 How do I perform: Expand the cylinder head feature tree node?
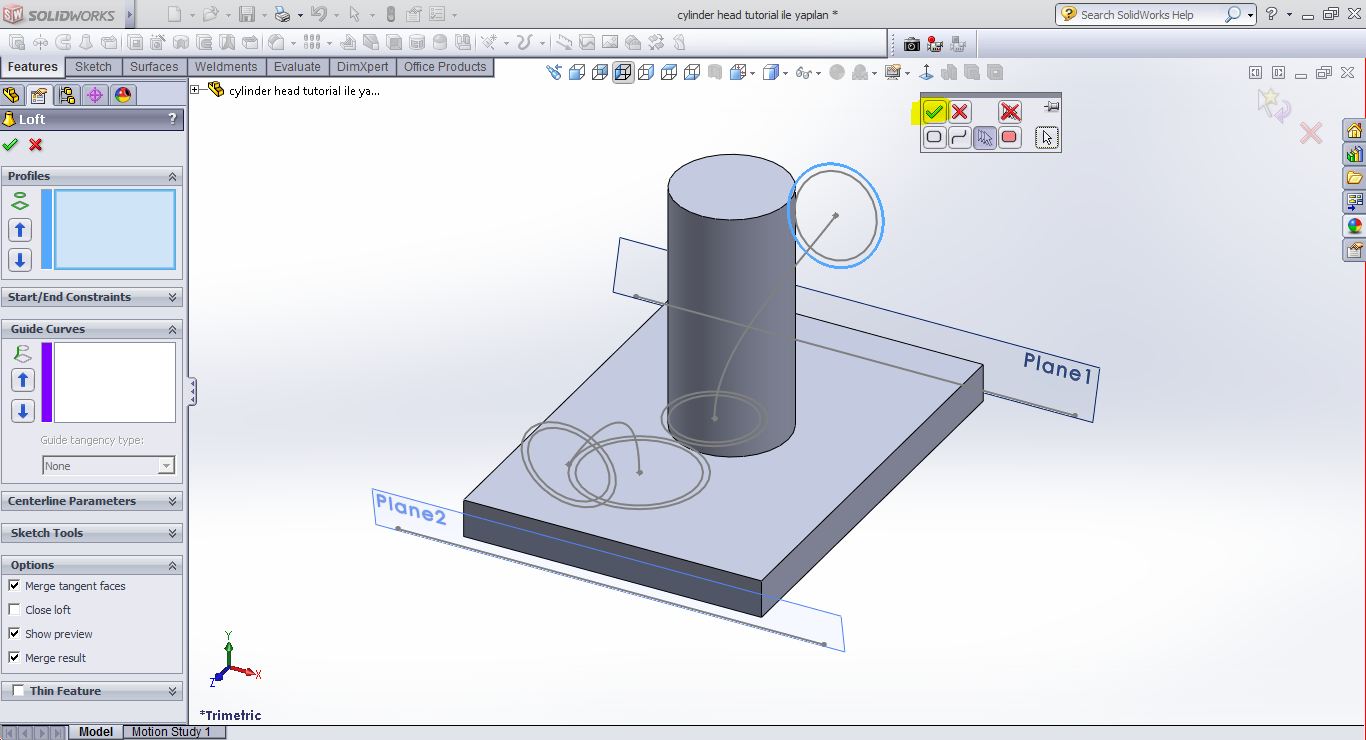(x=196, y=90)
